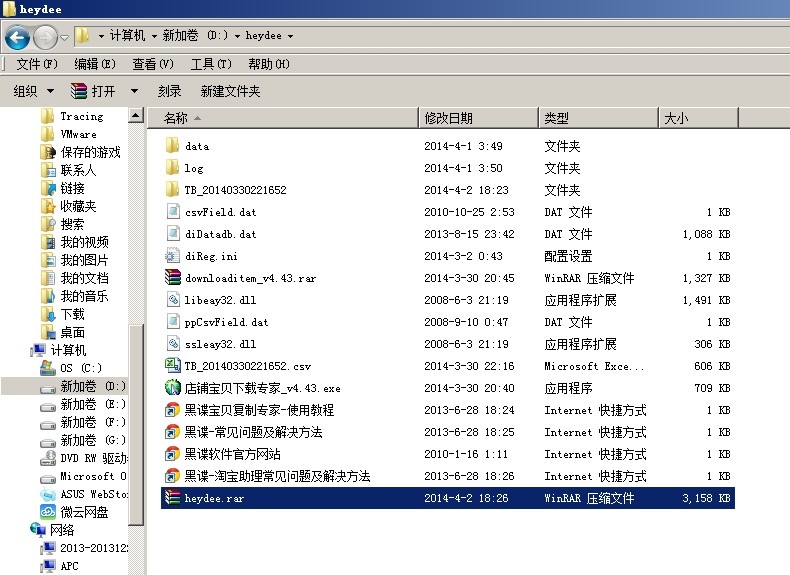
Task: Sort files by the 类型 column header
Action: click(x=599, y=118)
